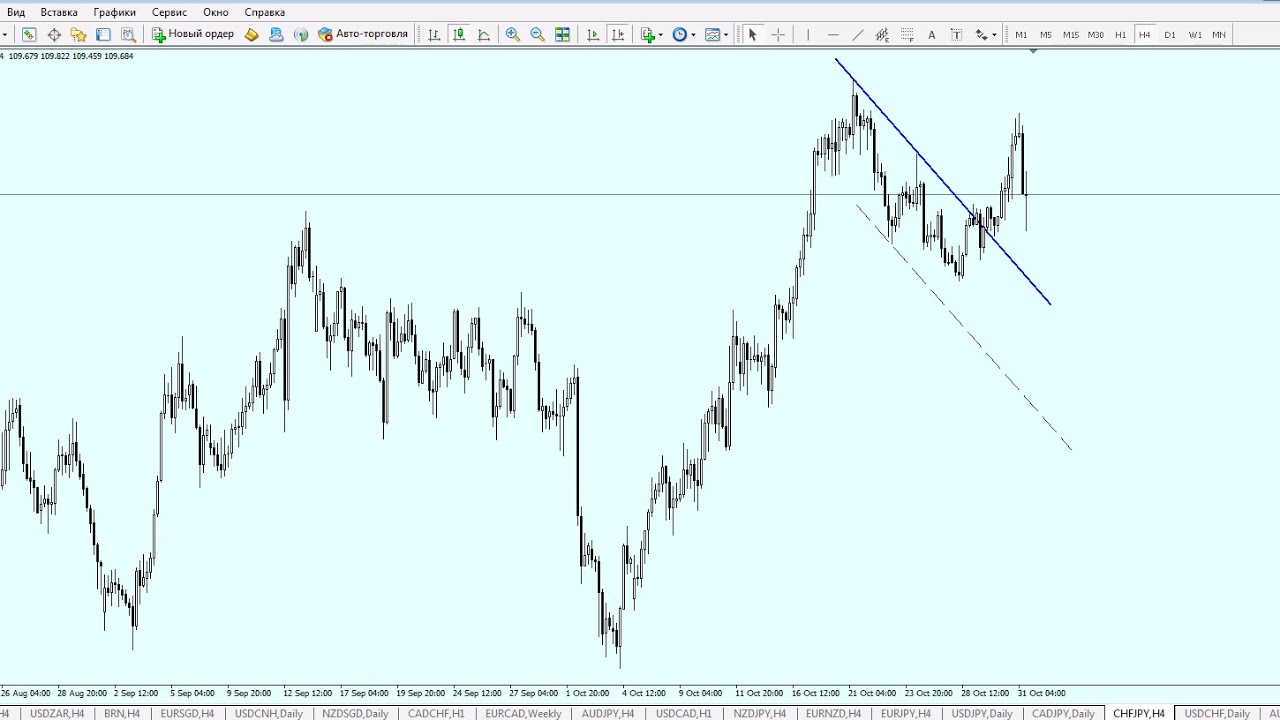
Task: Open the Data Window crosshair-target icon
Action: [x=54, y=34]
